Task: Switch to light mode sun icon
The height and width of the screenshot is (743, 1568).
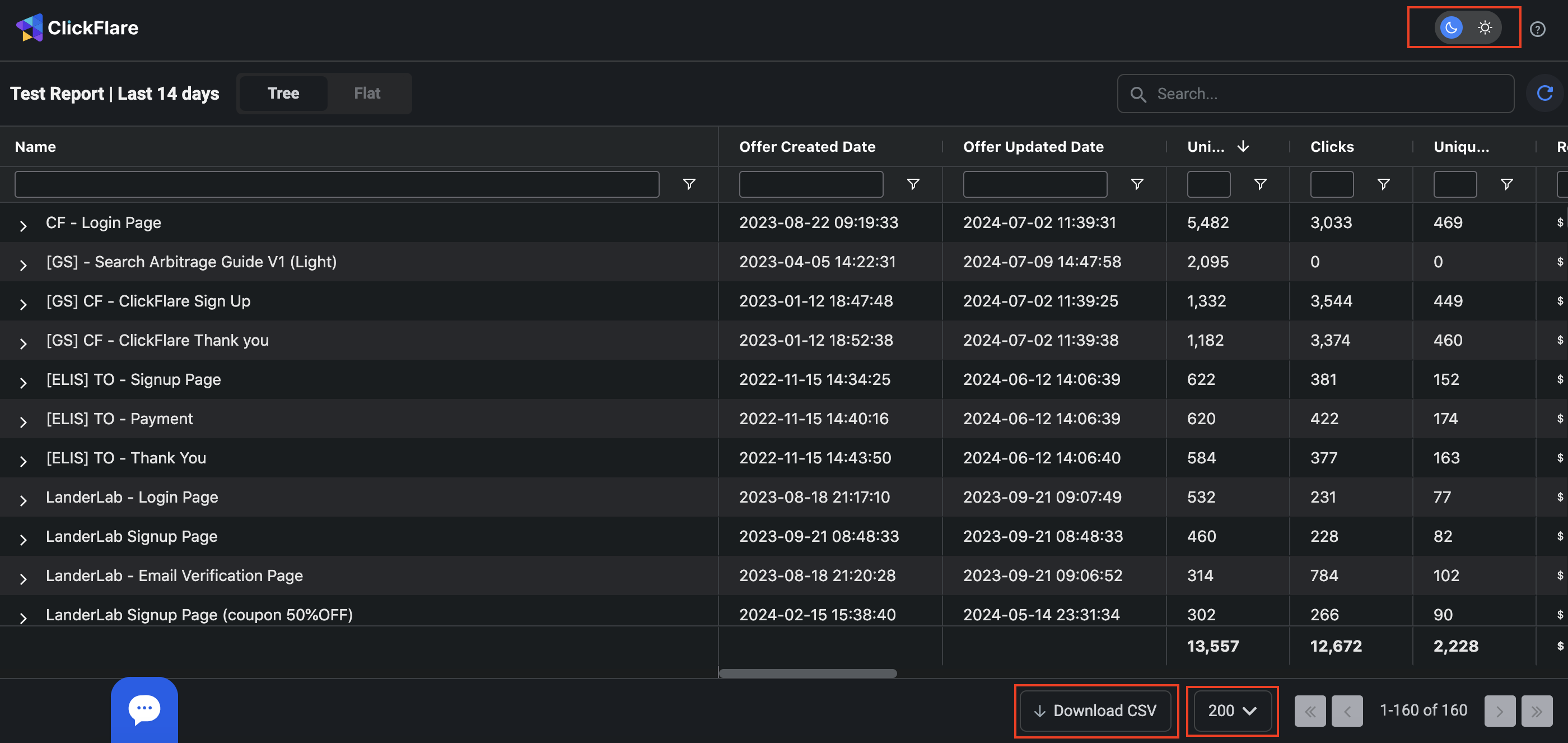Action: [1485, 28]
